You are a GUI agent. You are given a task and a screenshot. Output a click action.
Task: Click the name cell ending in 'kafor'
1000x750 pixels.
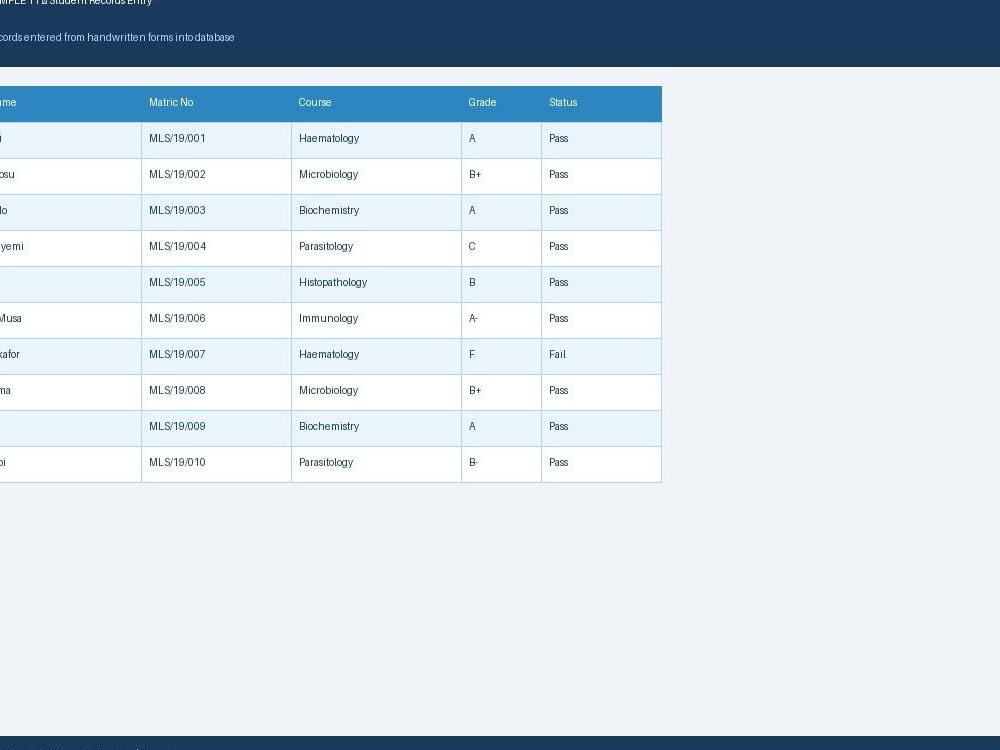click(x=70, y=357)
